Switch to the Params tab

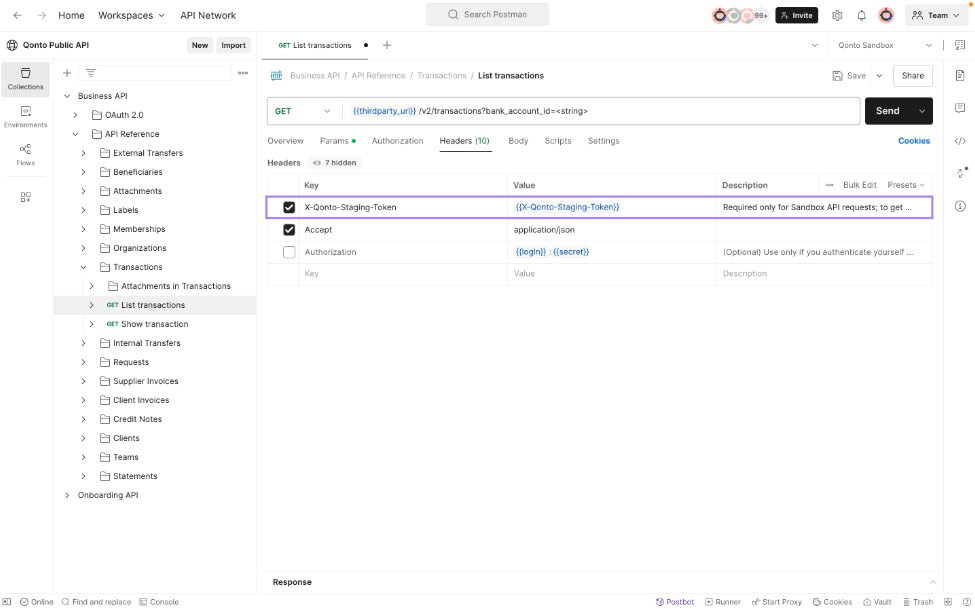pos(338,141)
